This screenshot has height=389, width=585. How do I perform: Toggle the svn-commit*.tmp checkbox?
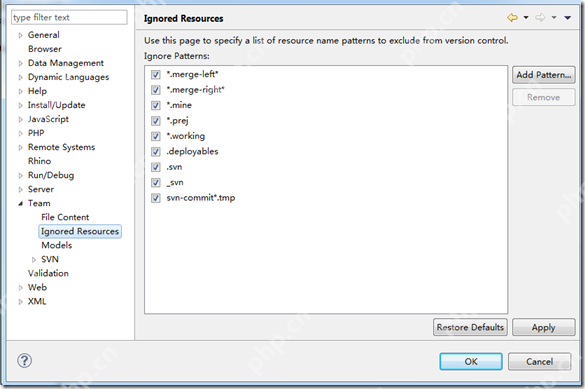coord(156,198)
